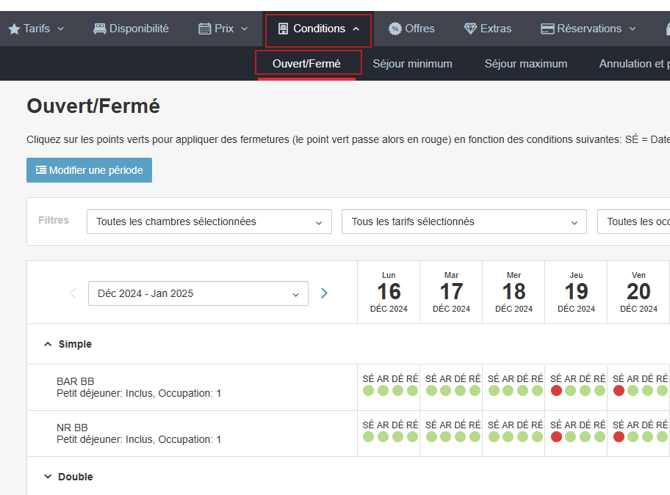Click the Filtres label
670x495 pixels.
[x=53, y=220]
